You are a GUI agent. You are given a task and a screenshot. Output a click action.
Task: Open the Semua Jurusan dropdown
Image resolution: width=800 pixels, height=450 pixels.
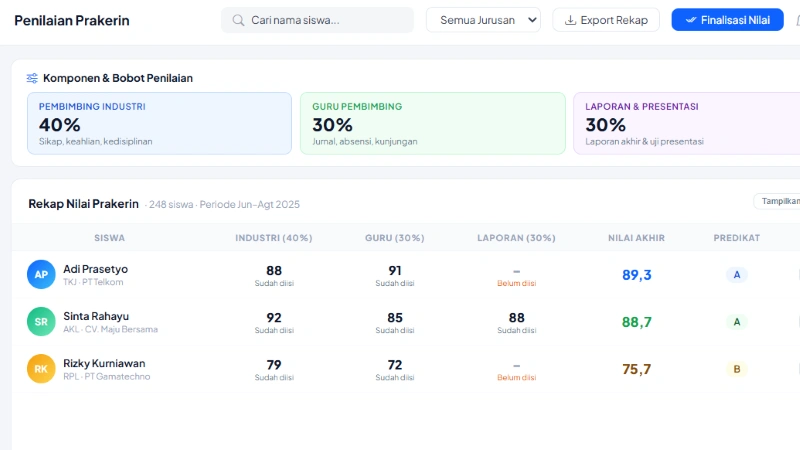483,20
